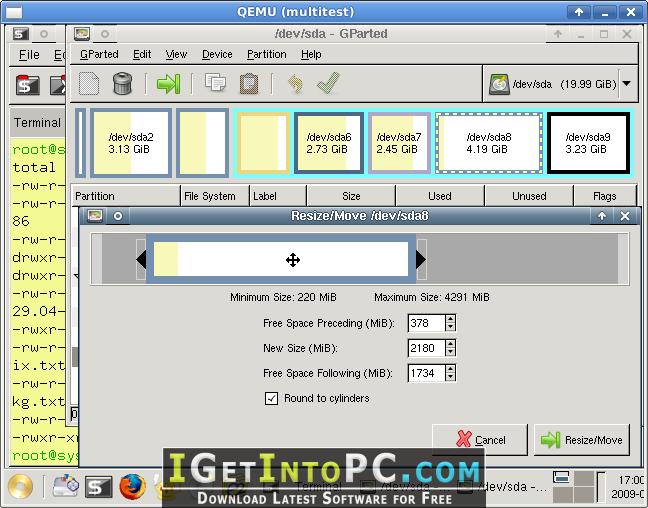This screenshot has width=648, height=508.
Task: Shade the Resize/Move dialog with up arrow
Action: (602, 216)
